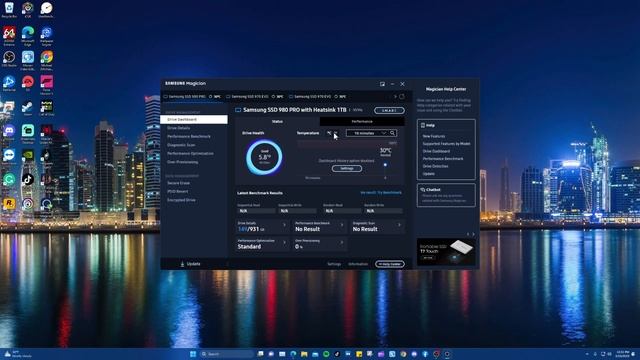Image resolution: width=640 pixels, height=360 pixels.
Task: Switch temperature unit to Celsius icon
Action: [329, 133]
